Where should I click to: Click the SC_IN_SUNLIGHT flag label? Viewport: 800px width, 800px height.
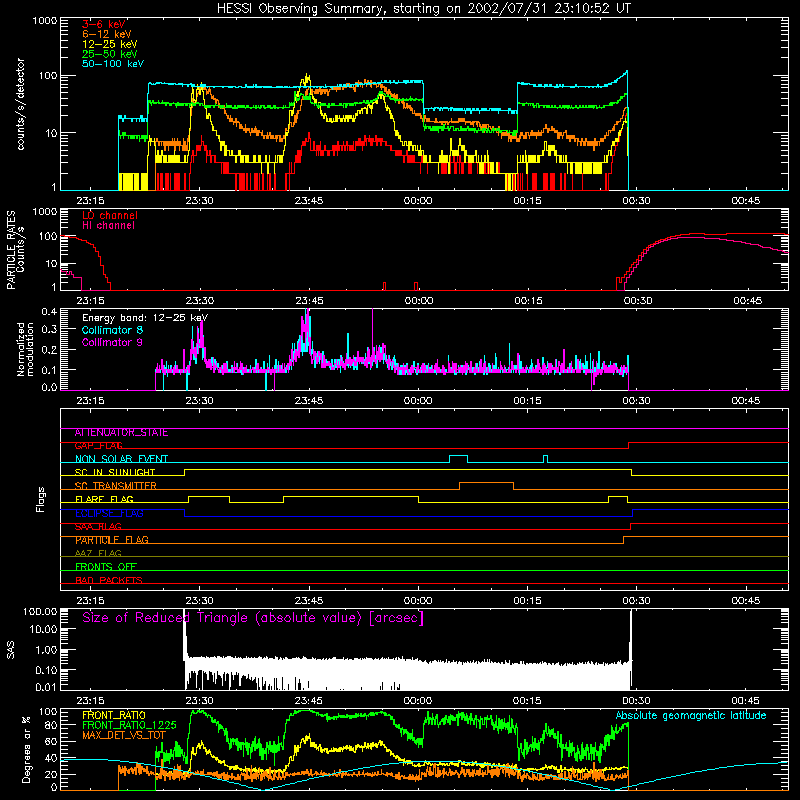(115, 472)
